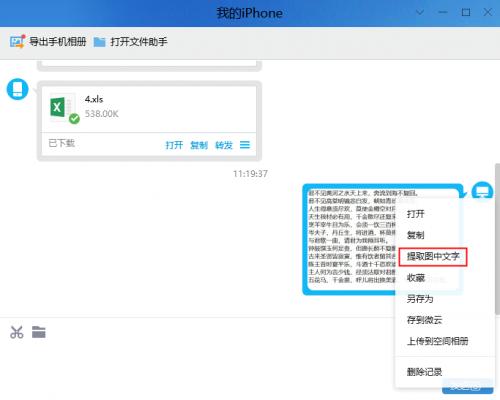Click the 转发 link for 4.xls
This screenshot has height=400, width=500.
(224, 145)
